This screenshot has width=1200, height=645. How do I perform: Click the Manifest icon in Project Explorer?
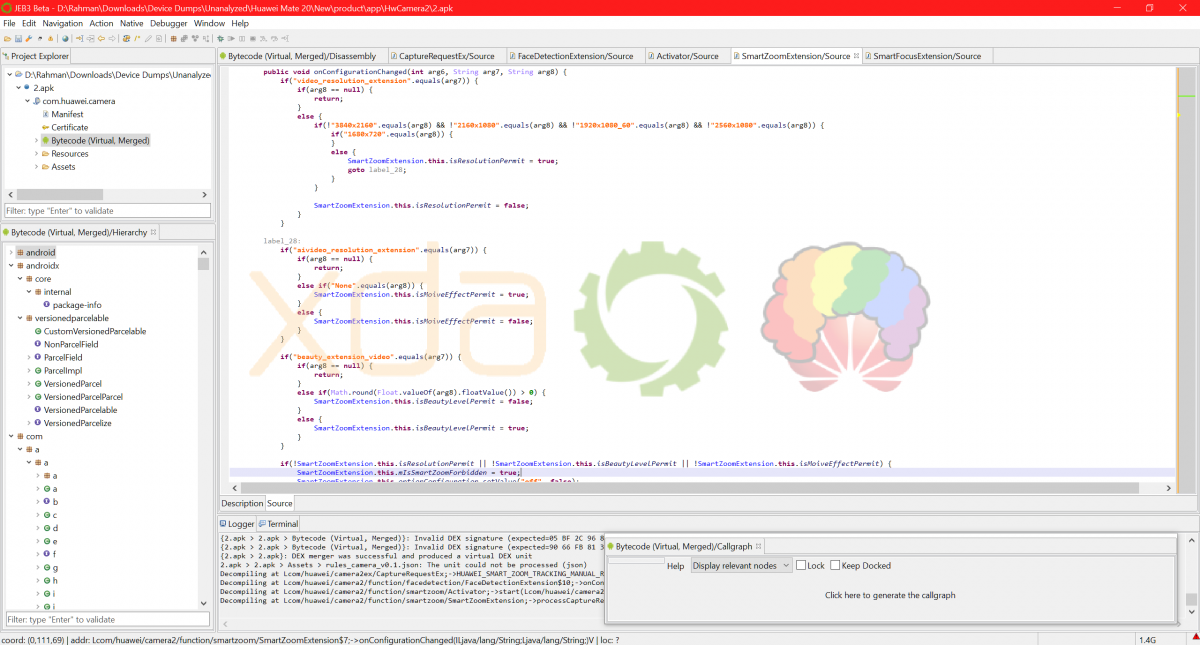[45, 114]
